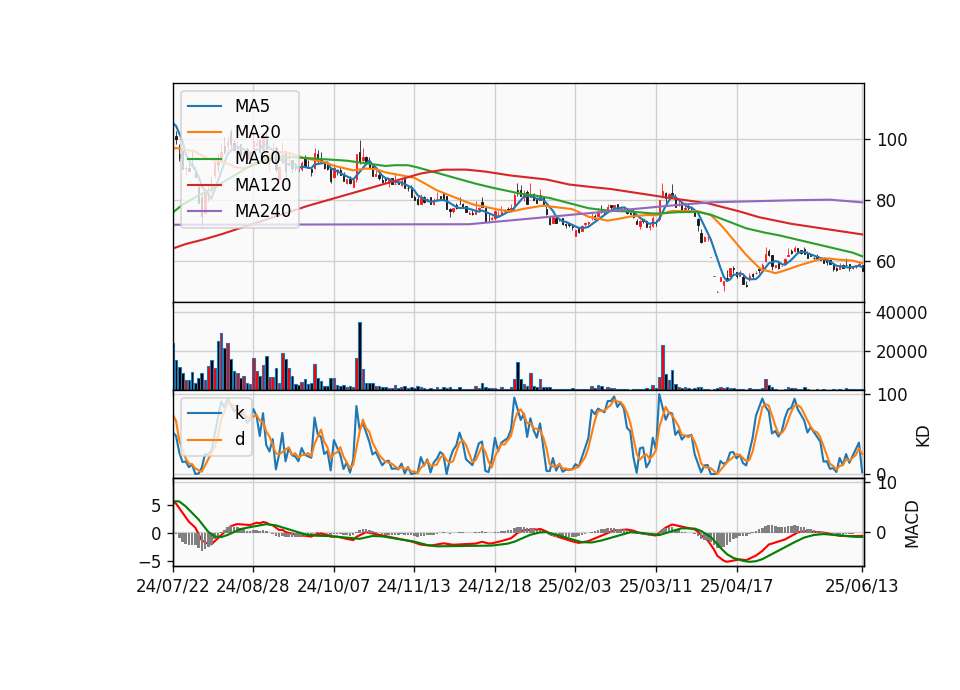This screenshot has height=690, width=960.
Task: Click the d legend label in KD panel
Action: pyautogui.click(x=240, y=439)
